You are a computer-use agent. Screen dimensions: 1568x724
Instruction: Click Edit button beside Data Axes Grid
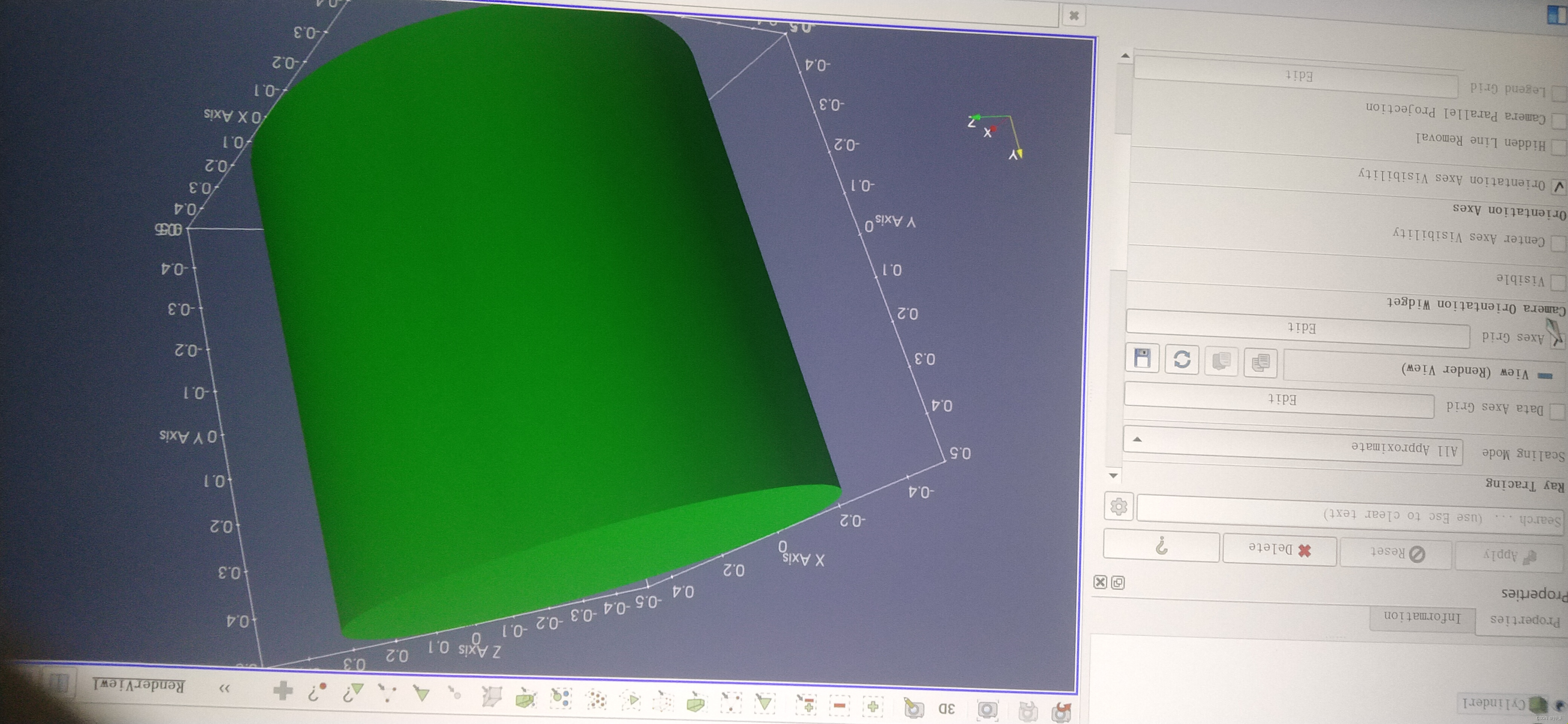(1280, 400)
